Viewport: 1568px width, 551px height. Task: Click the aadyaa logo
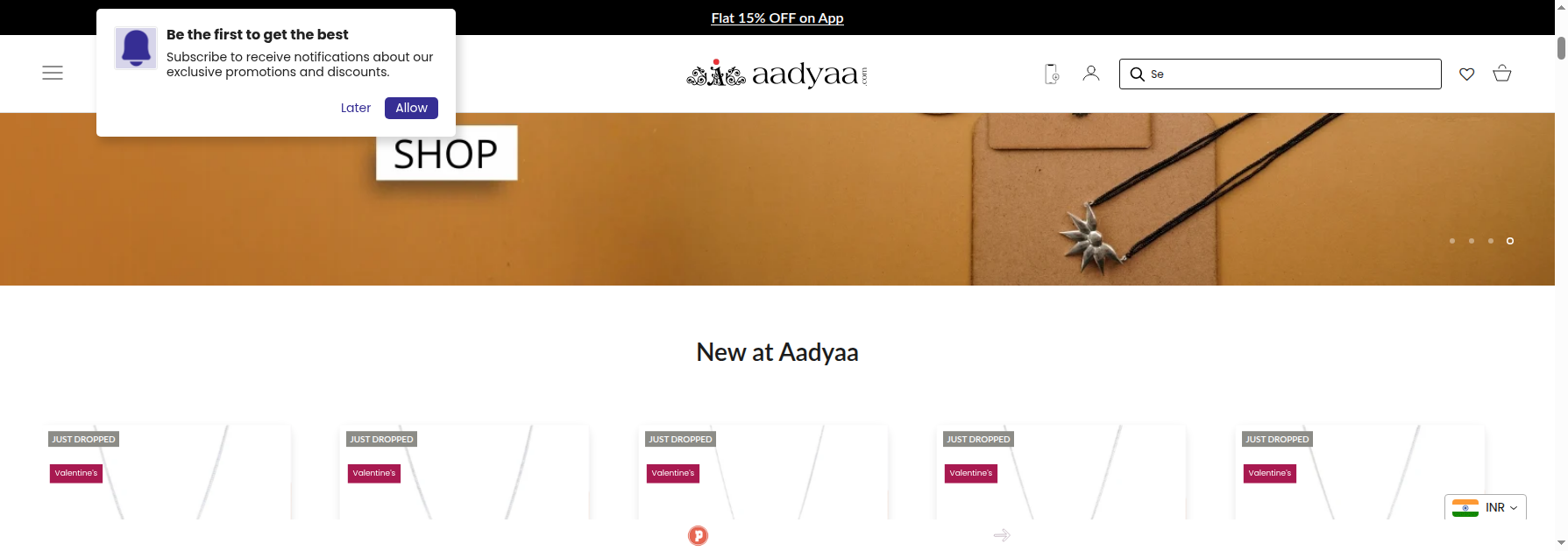pos(777,74)
